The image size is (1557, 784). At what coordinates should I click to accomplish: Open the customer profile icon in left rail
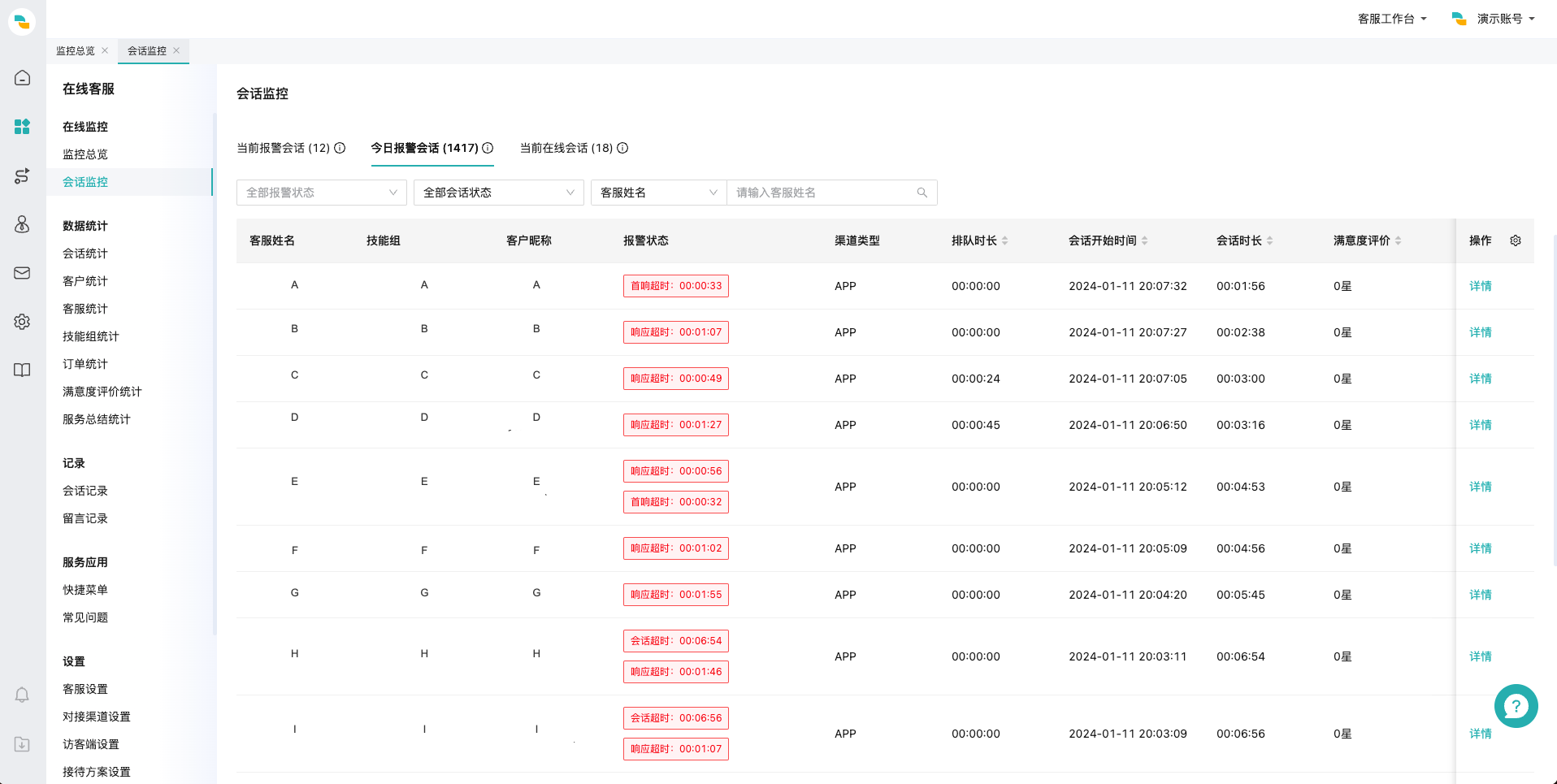pyautogui.click(x=22, y=224)
